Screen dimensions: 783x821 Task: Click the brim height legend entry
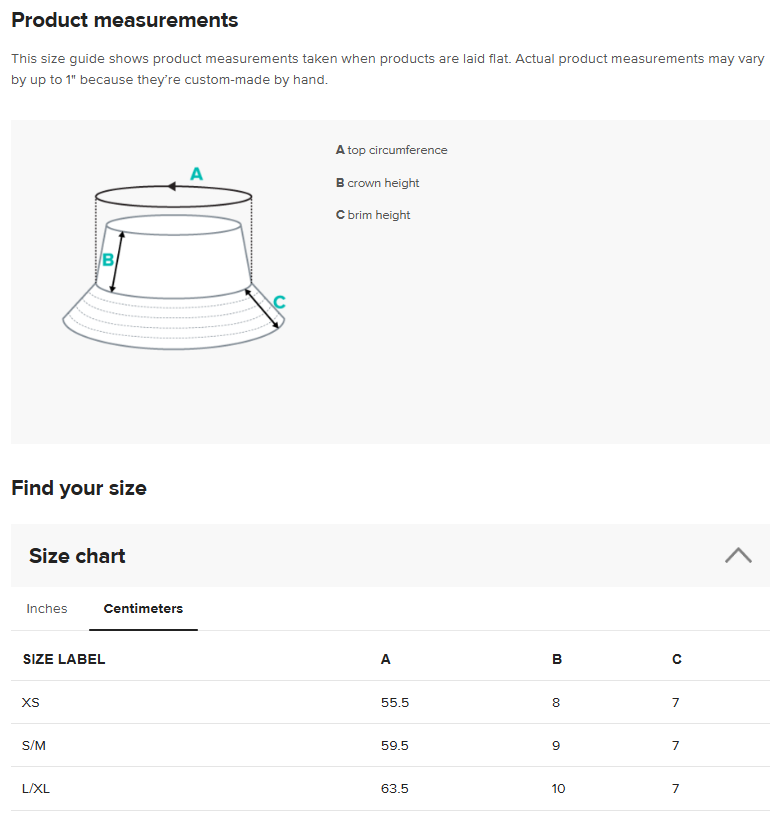pos(373,215)
